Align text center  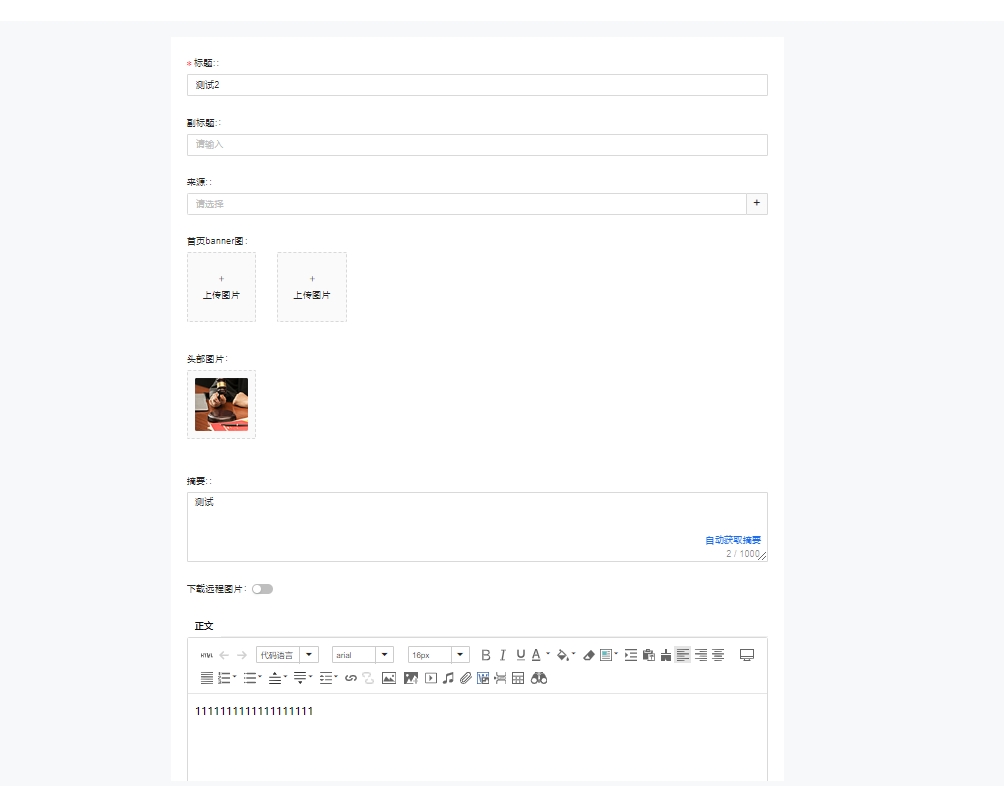[718, 655]
